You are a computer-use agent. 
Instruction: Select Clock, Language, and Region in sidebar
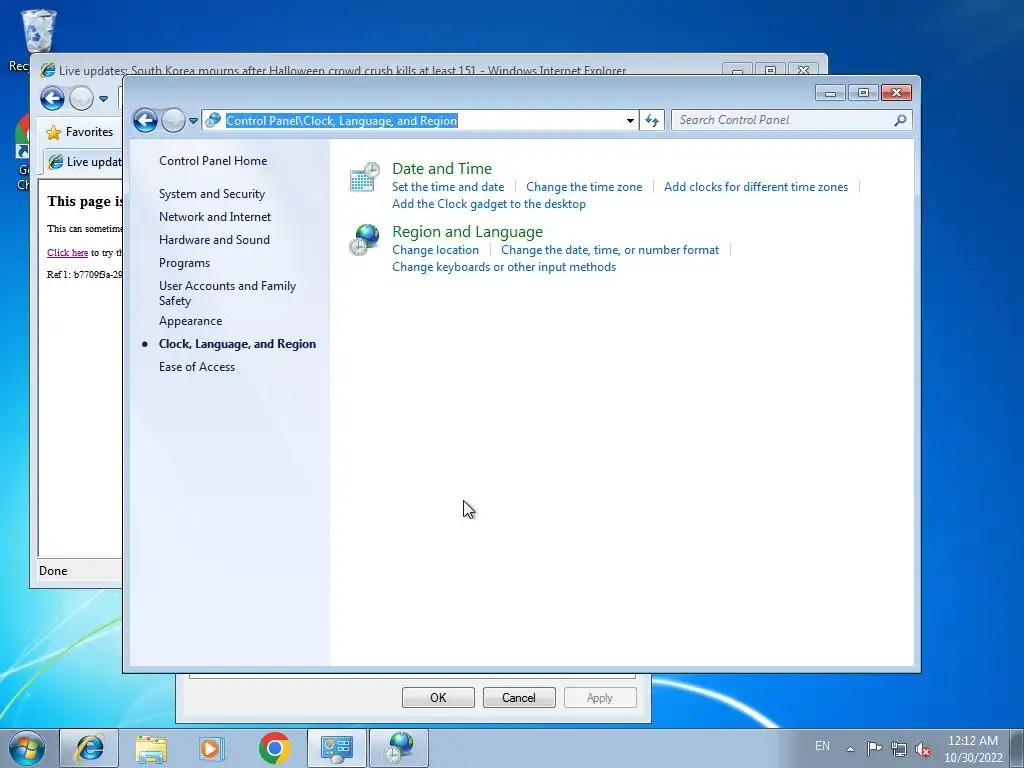(237, 344)
